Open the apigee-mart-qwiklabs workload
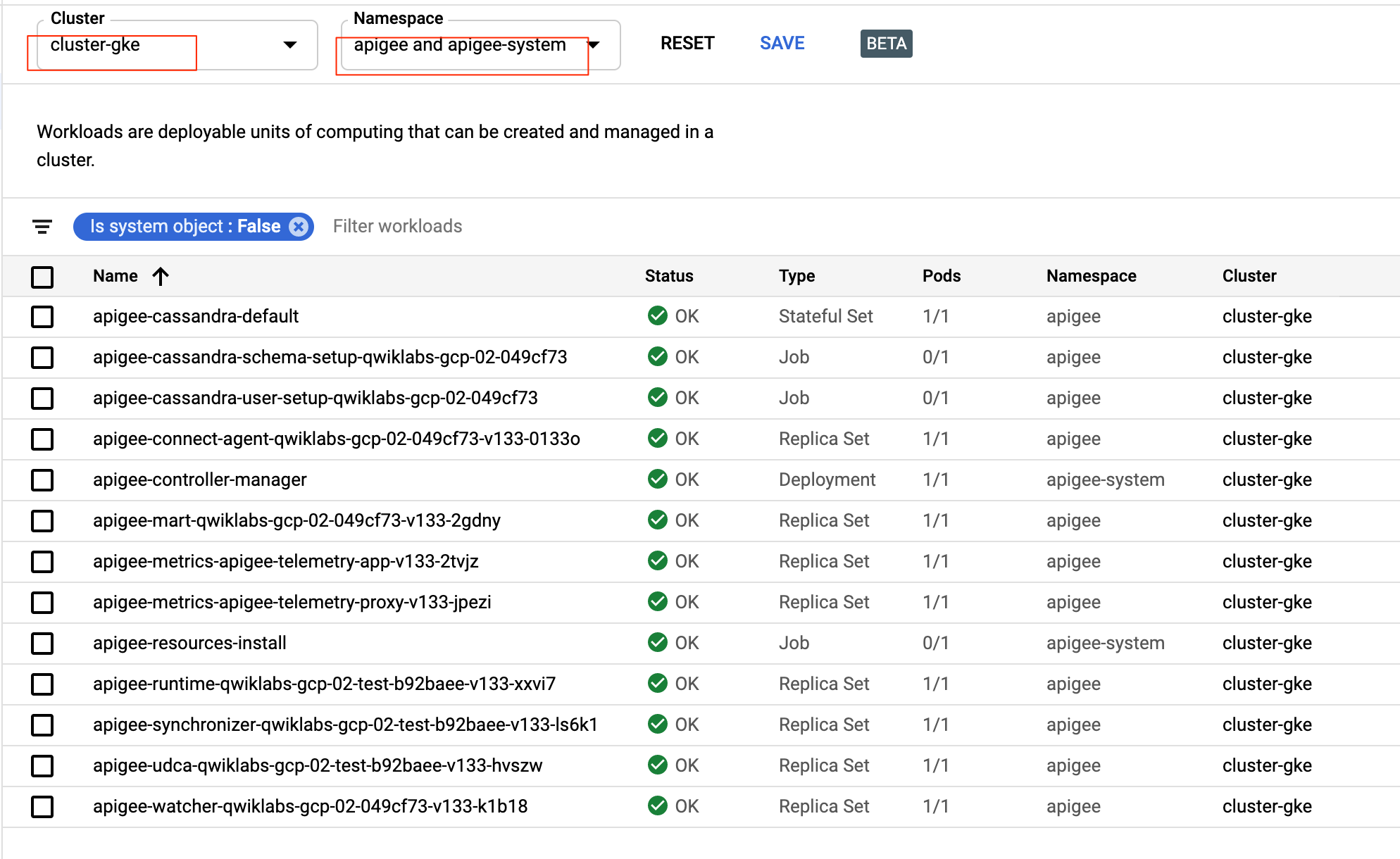The image size is (1400, 859). pos(297,520)
